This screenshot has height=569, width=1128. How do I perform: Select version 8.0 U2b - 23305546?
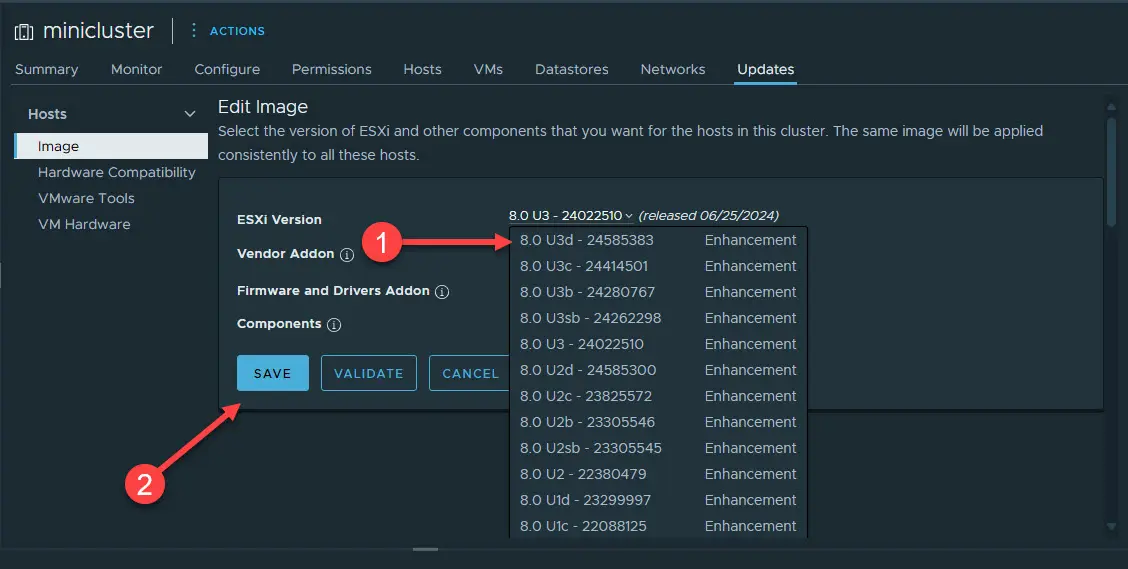[x=658, y=422]
